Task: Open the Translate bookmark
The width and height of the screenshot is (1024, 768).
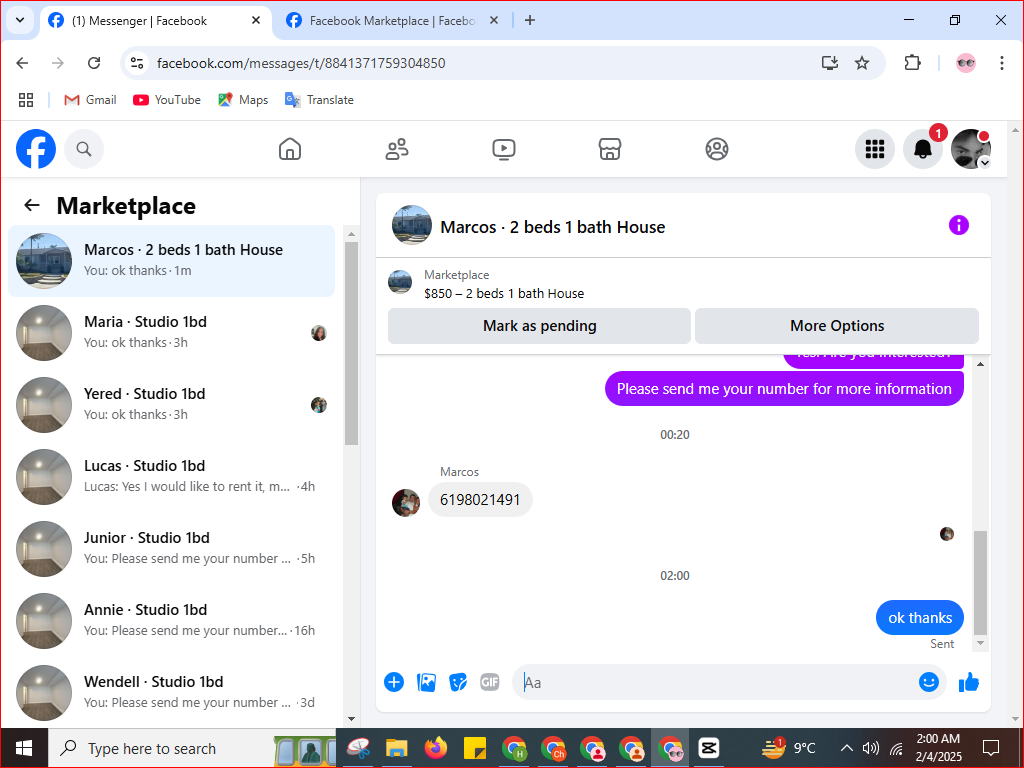Action: (x=319, y=100)
